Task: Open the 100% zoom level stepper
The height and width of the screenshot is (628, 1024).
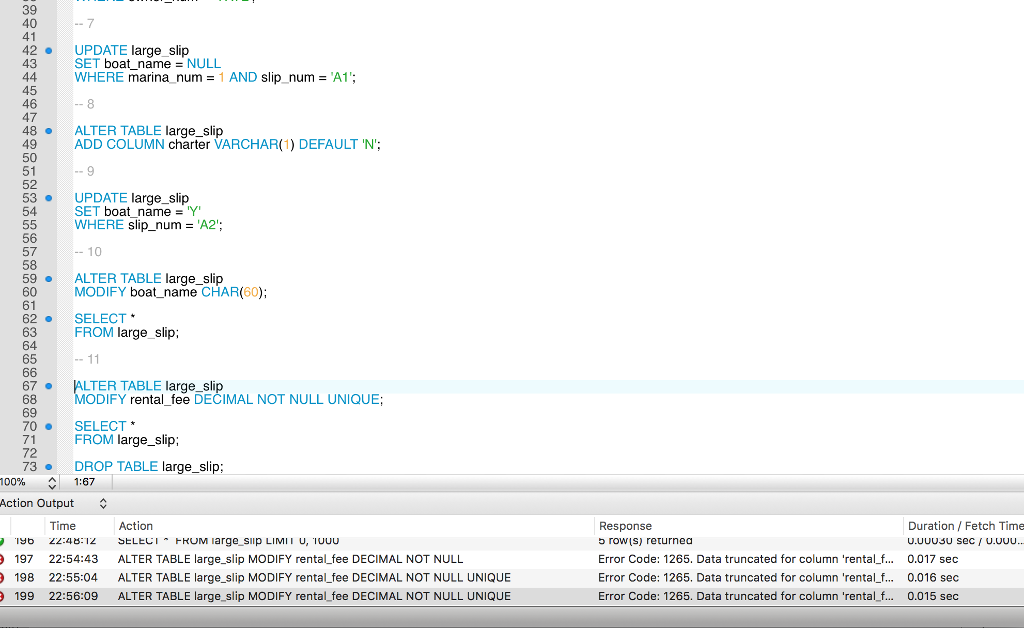Action: 52,482
